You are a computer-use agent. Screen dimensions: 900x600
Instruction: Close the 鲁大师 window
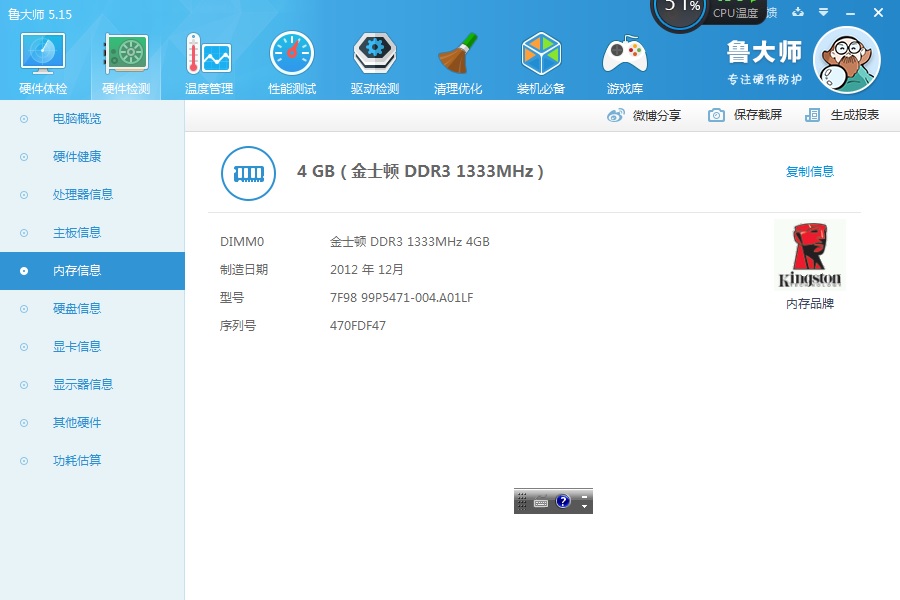pos(878,12)
